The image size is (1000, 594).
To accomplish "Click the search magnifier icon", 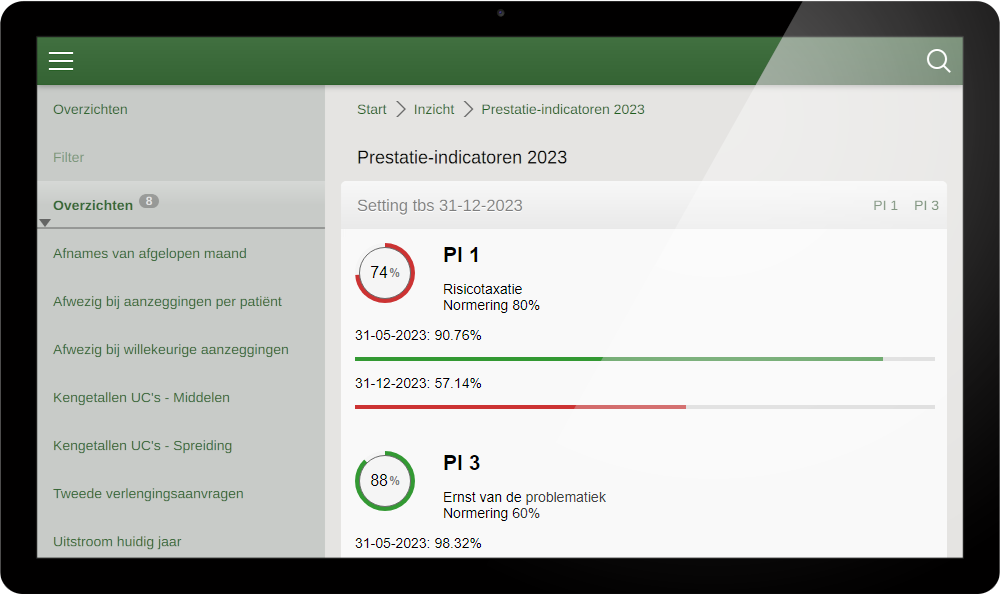I will click(x=938, y=61).
